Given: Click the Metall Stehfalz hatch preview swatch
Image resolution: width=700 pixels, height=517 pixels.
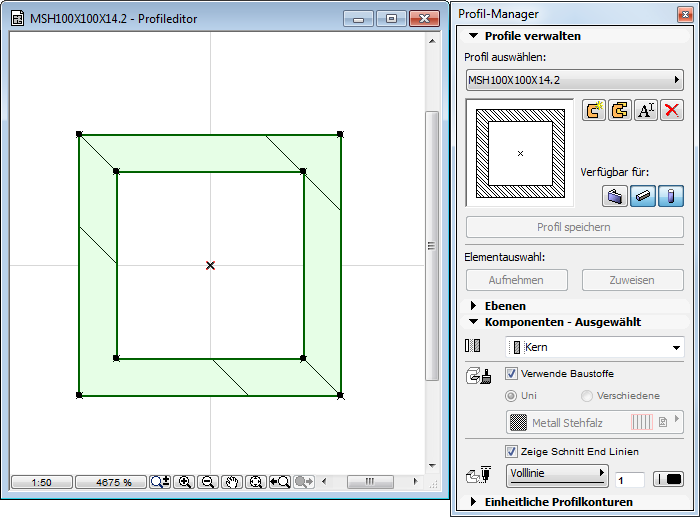Looking at the screenshot, I should 642,422.
